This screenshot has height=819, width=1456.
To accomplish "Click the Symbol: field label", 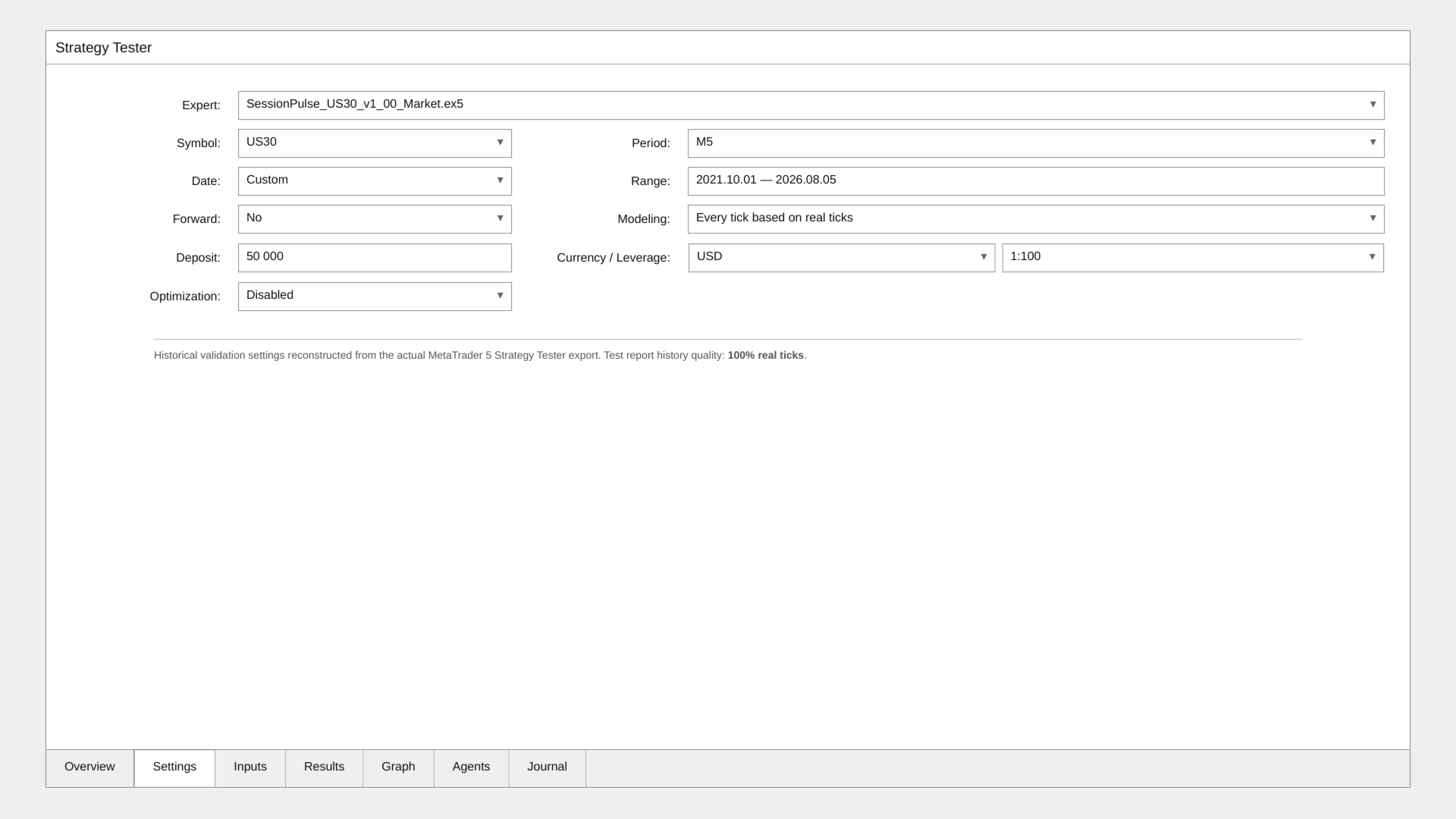I will click(x=198, y=143).
